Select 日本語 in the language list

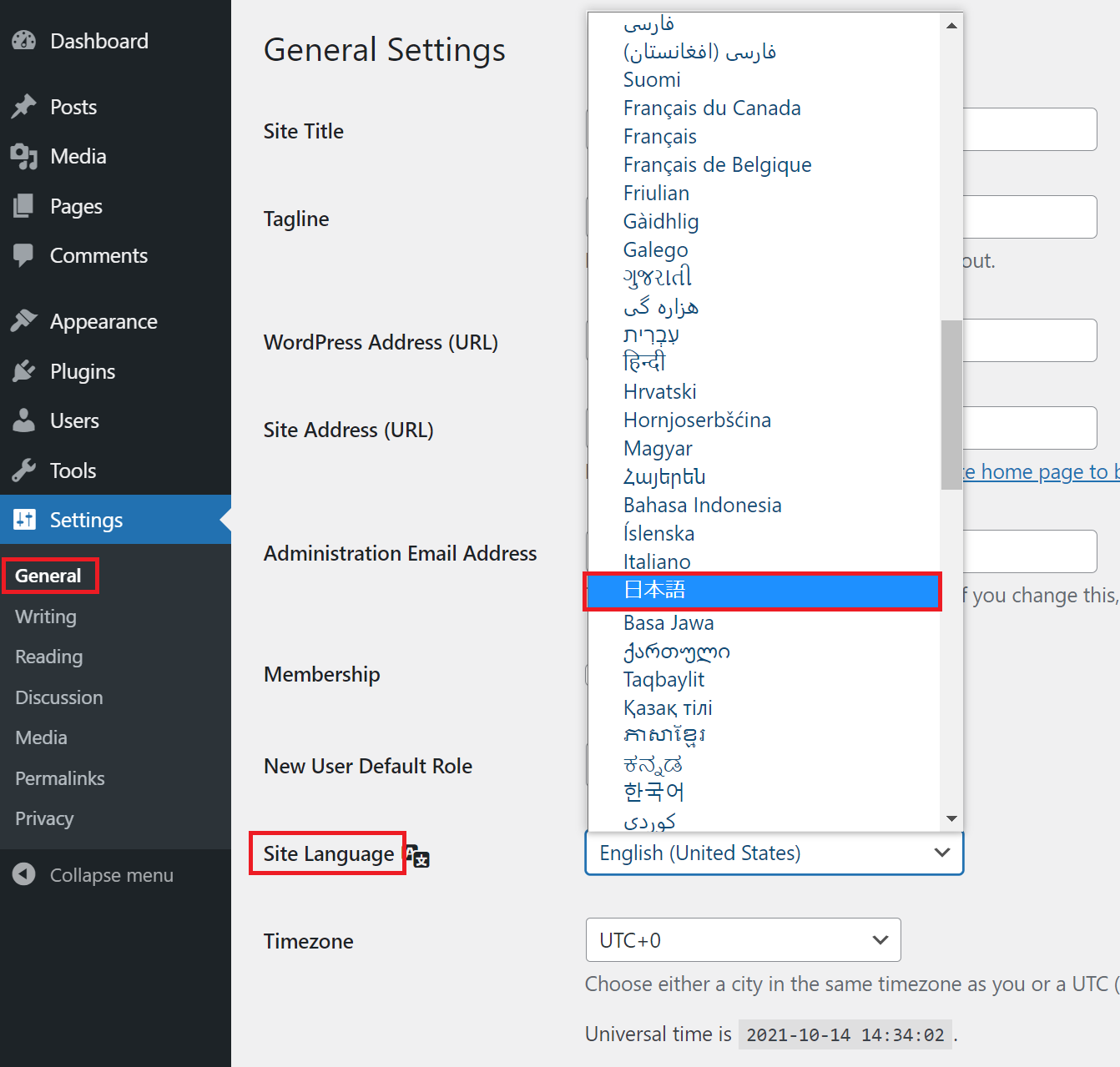(764, 591)
